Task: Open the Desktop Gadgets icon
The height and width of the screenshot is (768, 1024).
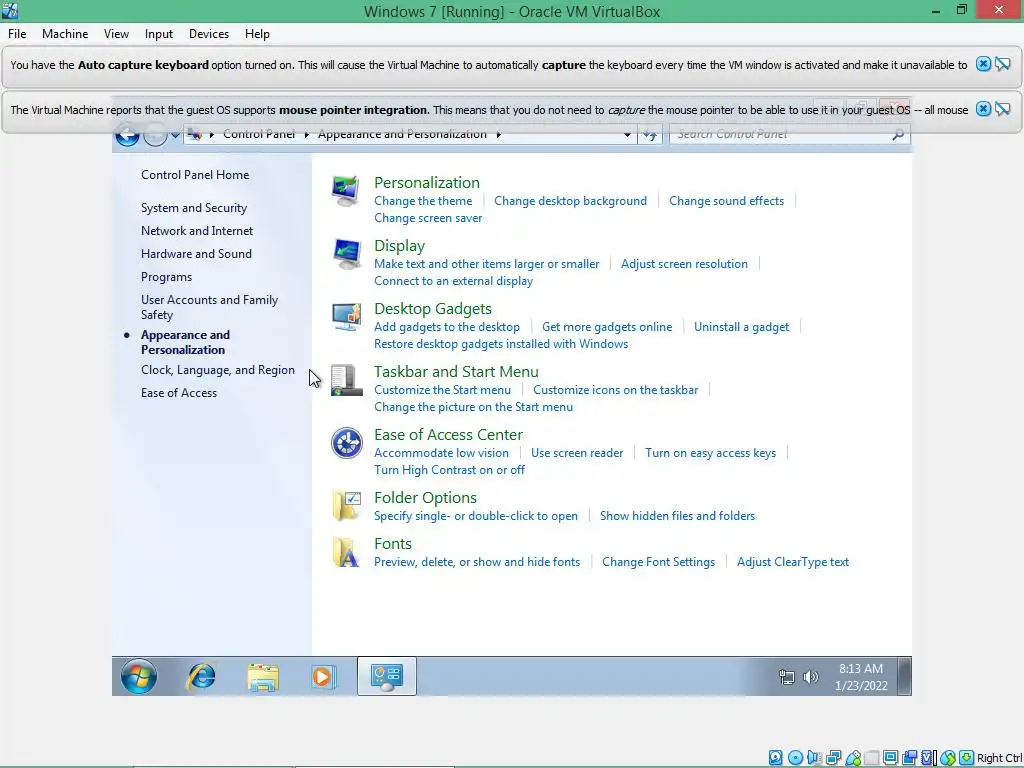Action: [x=345, y=317]
